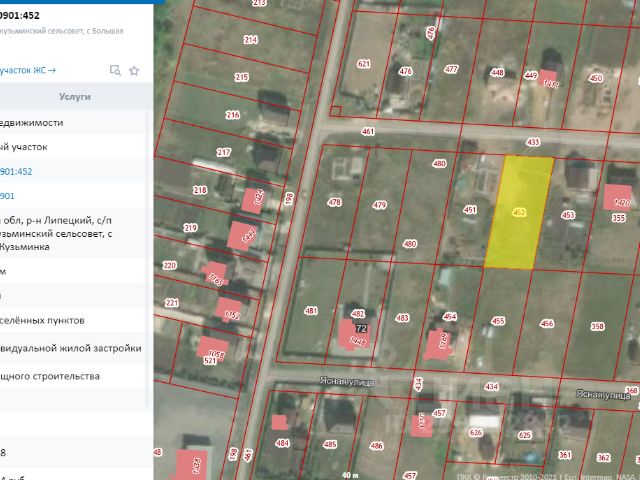Open the cadastral quarter link ending 0901
This screenshot has width=640, height=480.
click(10, 196)
